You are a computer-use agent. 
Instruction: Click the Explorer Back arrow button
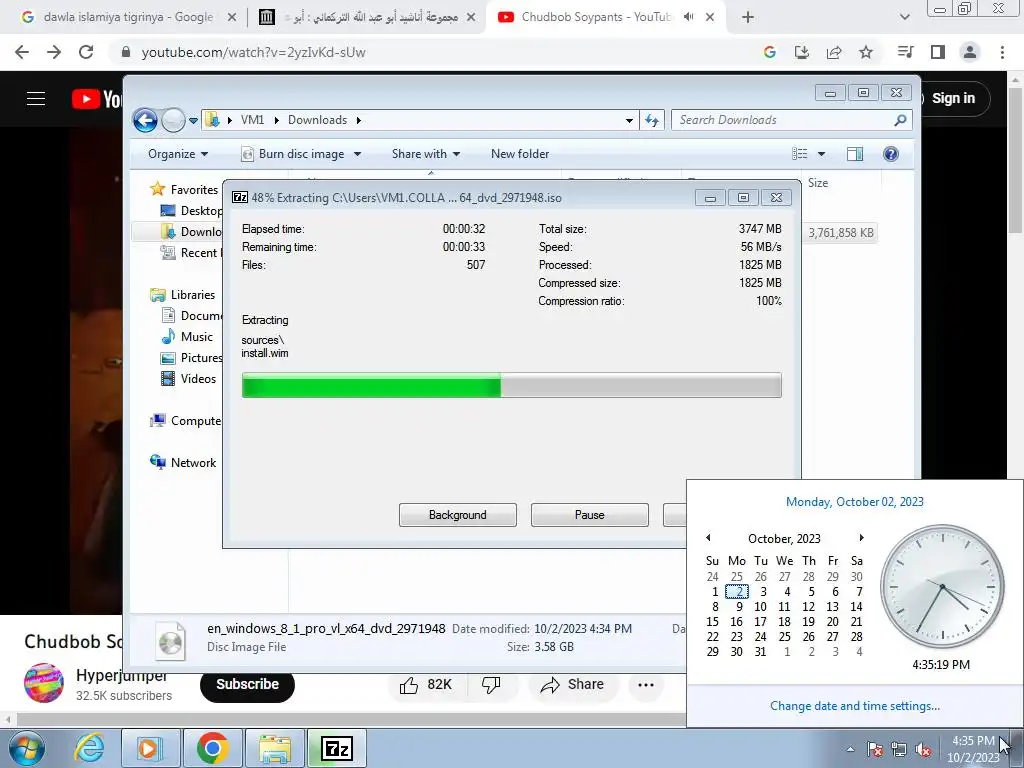pyautogui.click(x=145, y=120)
